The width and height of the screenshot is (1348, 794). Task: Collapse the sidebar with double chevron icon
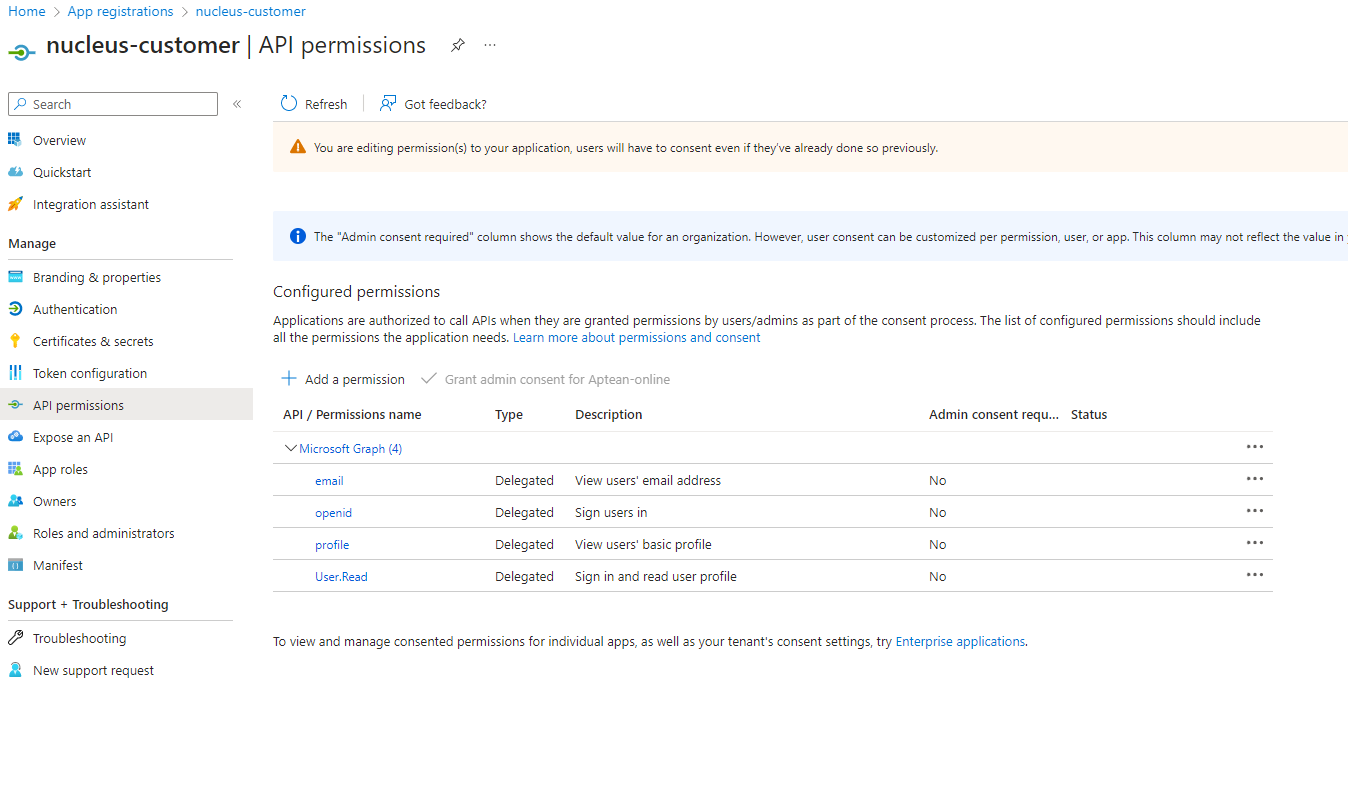[x=237, y=104]
